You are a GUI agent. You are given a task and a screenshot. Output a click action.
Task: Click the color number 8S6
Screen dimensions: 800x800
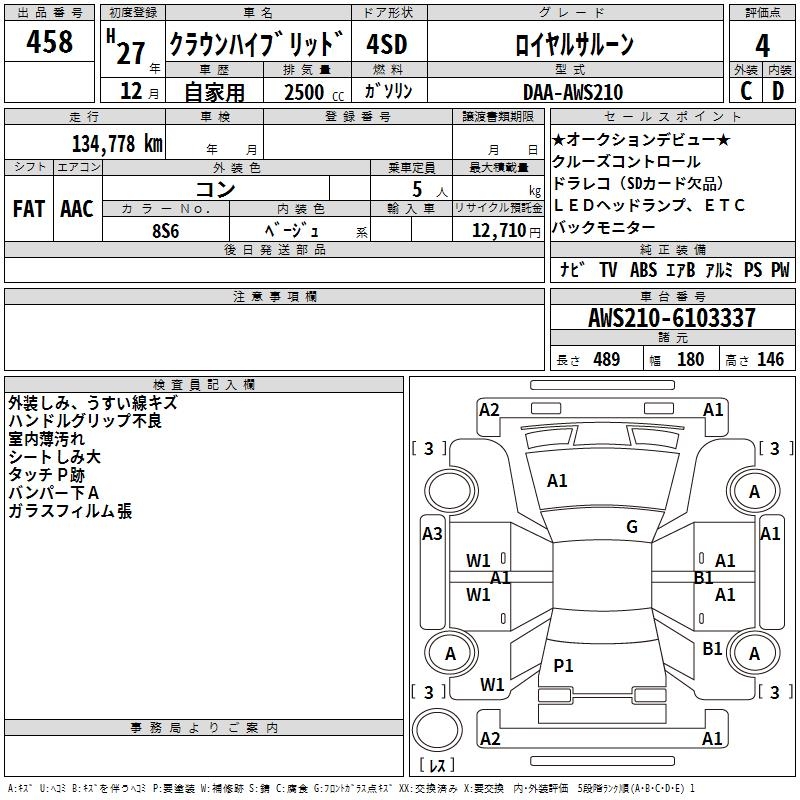166,229
